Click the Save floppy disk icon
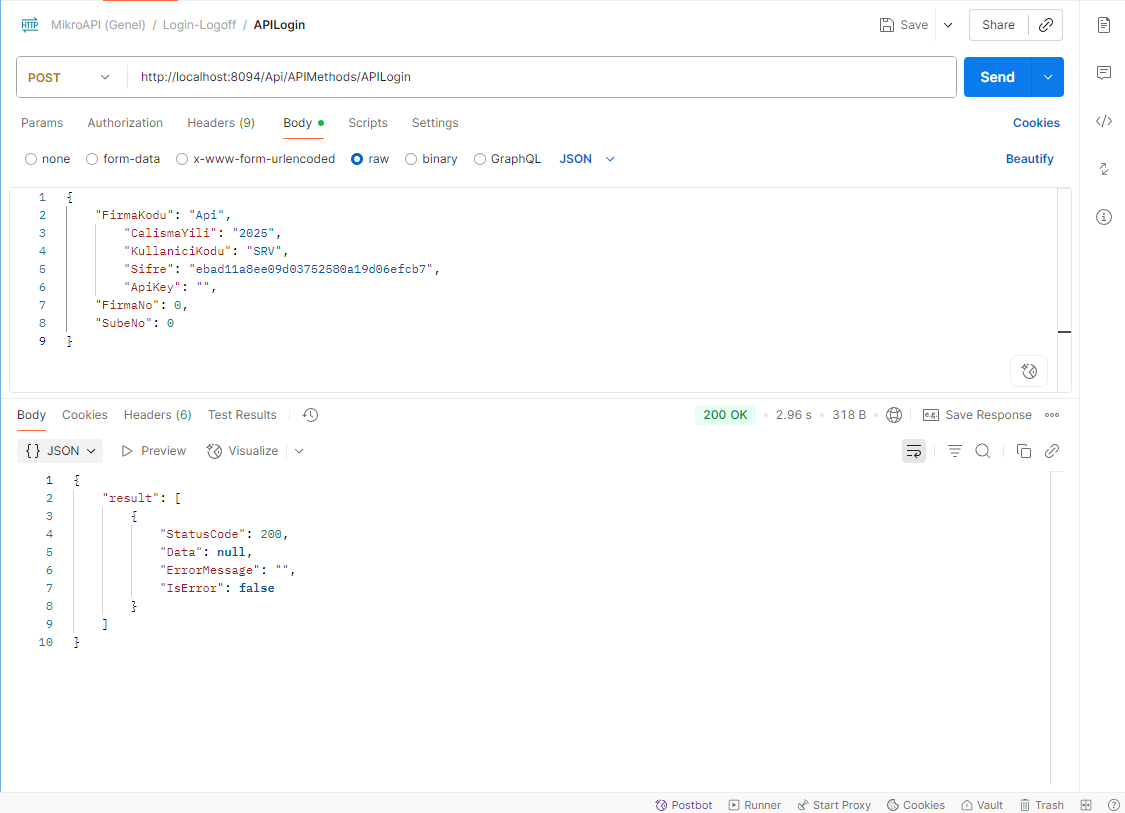 pyautogui.click(x=887, y=25)
